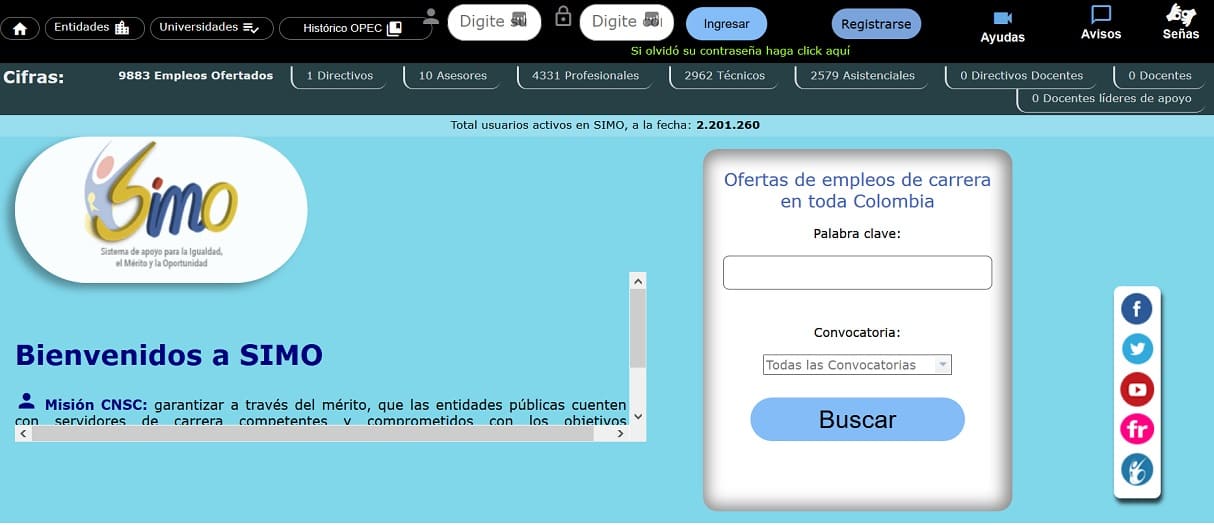Click the Ofertas de empleos de carrera title
Image resolution: width=1214 pixels, height=525 pixels.
tap(857, 190)
